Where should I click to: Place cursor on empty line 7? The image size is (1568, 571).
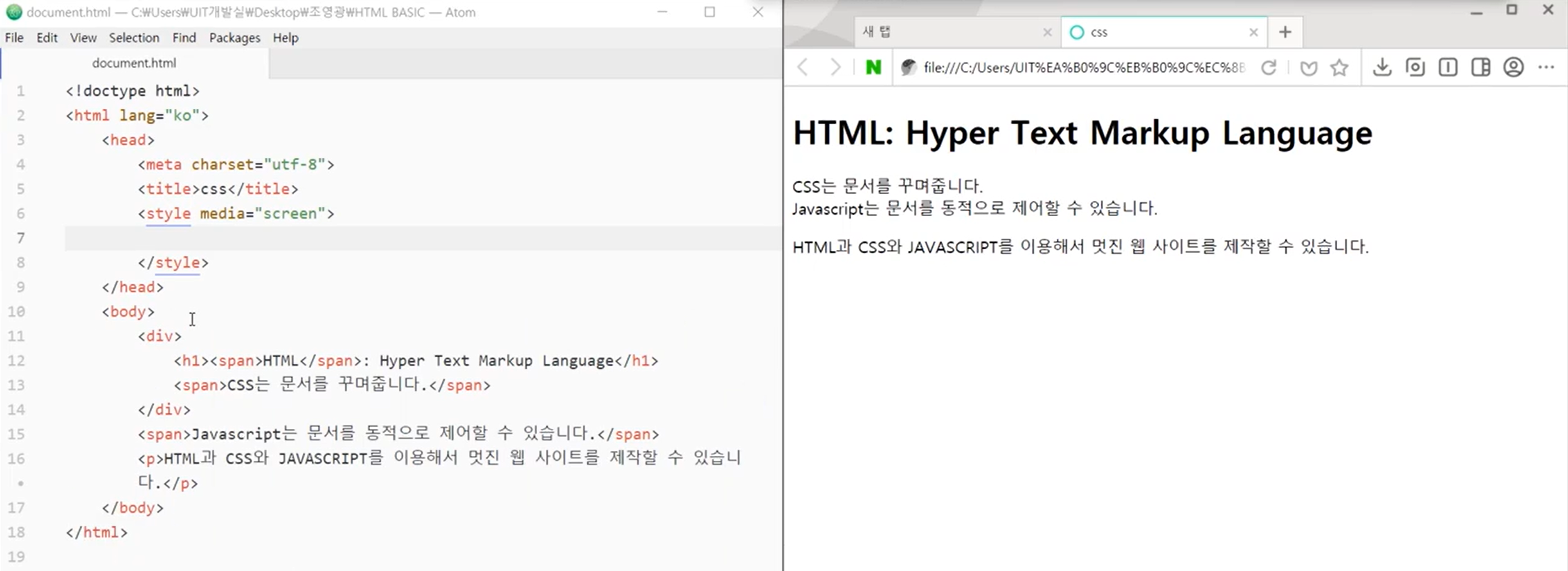click(x=365, y=238)
